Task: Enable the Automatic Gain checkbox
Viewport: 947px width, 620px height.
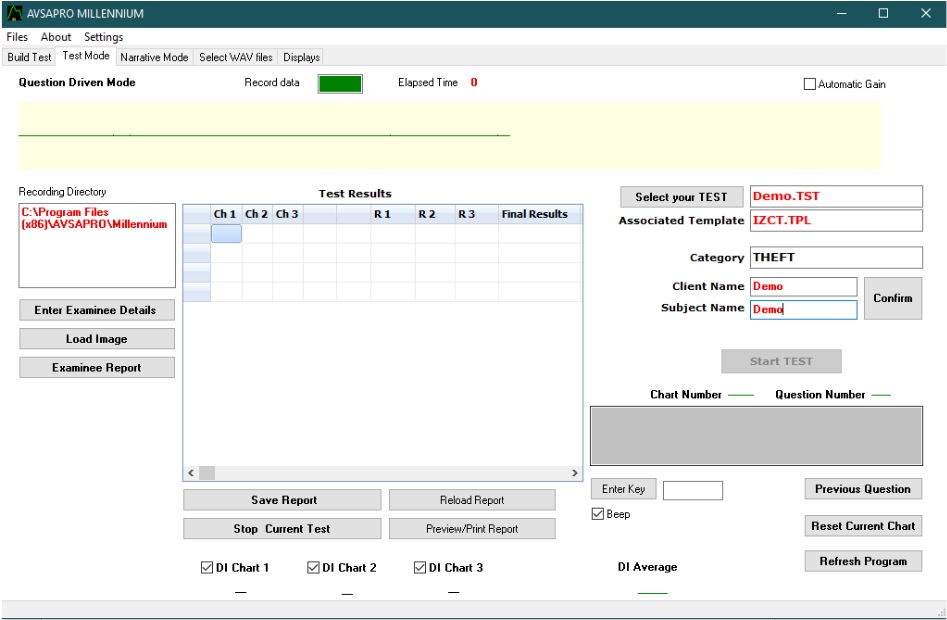Action: [x=810, y=85]
